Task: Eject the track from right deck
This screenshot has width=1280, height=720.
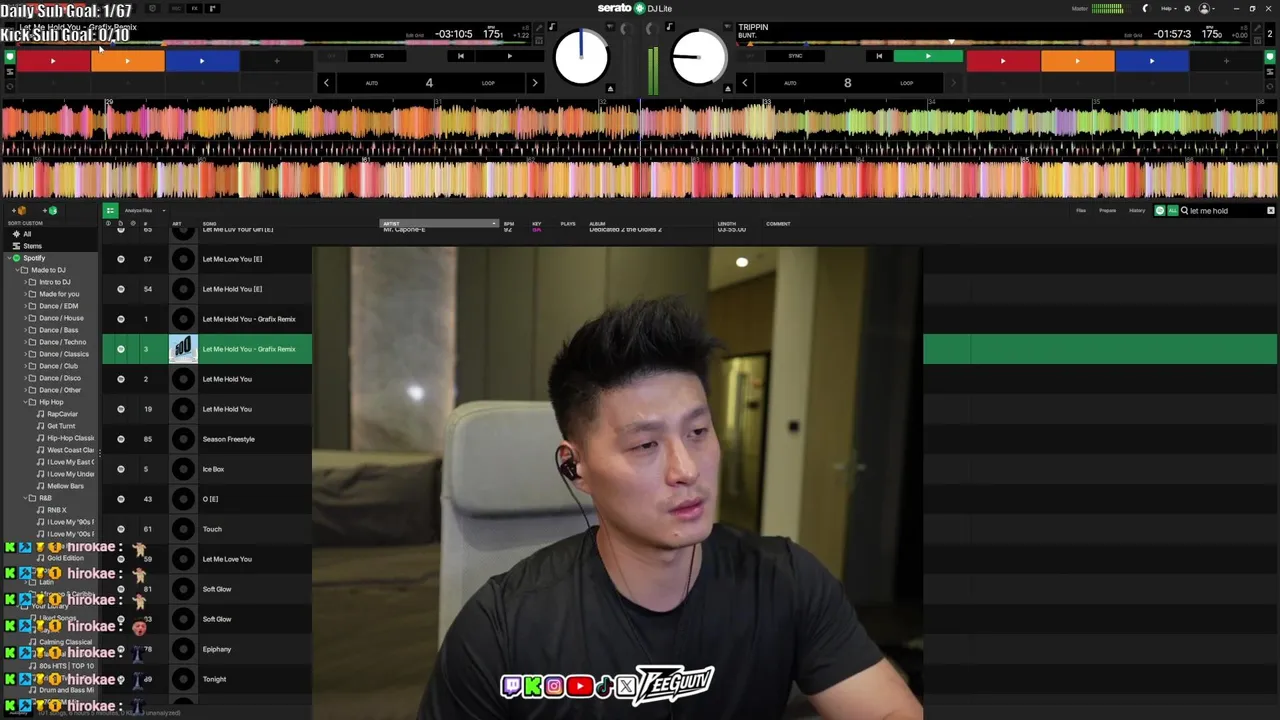Action: click(x=728, y=89)
